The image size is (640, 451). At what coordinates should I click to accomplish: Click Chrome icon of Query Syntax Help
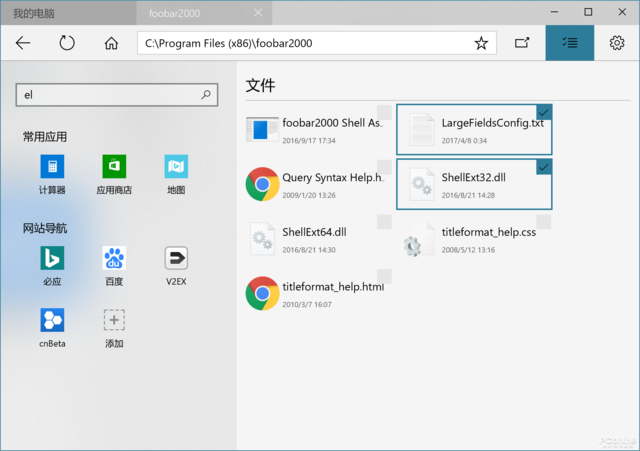(x=262, y=184)
